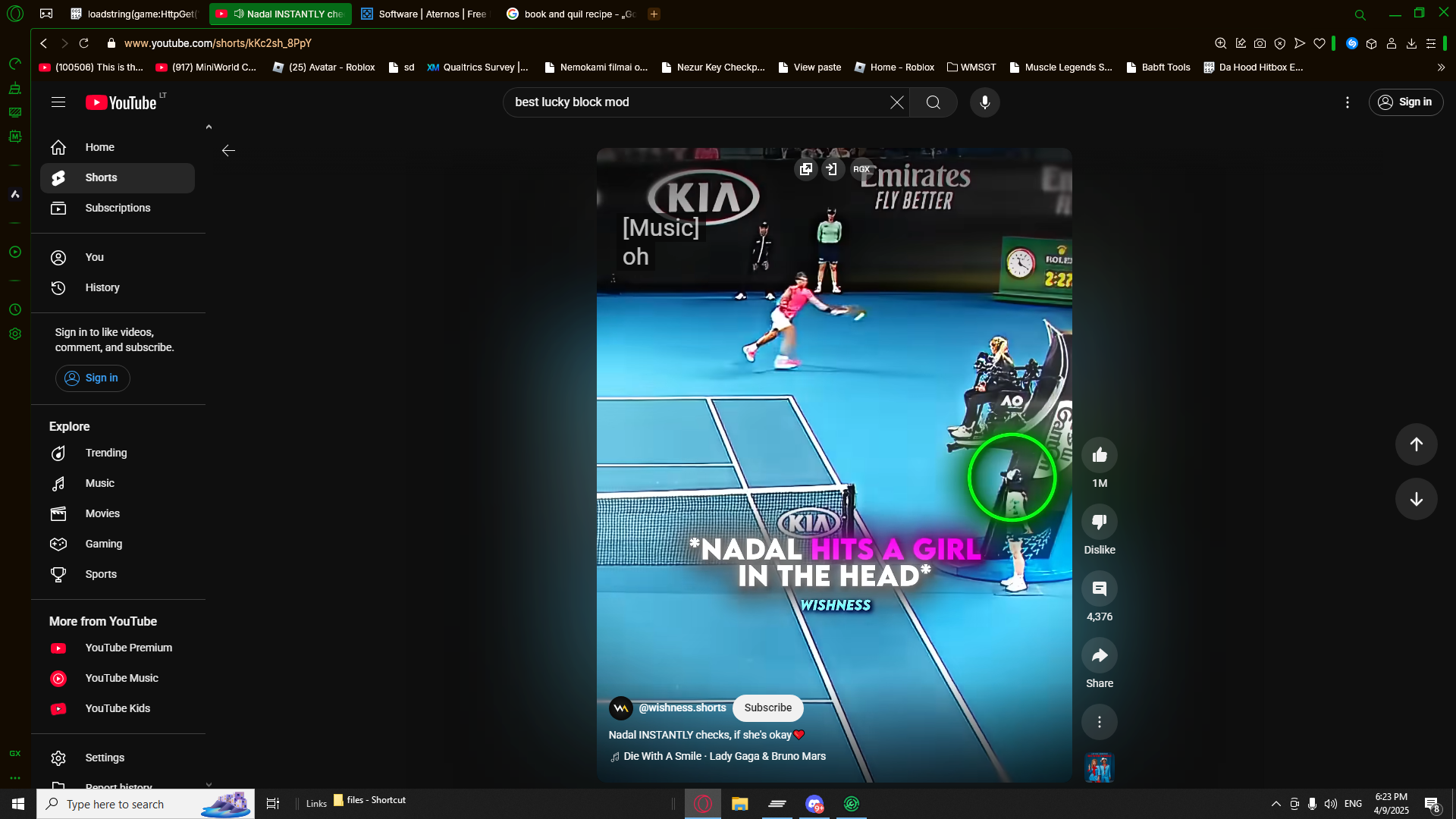Go to the previous Short with up arrow

click(1416, 444)
